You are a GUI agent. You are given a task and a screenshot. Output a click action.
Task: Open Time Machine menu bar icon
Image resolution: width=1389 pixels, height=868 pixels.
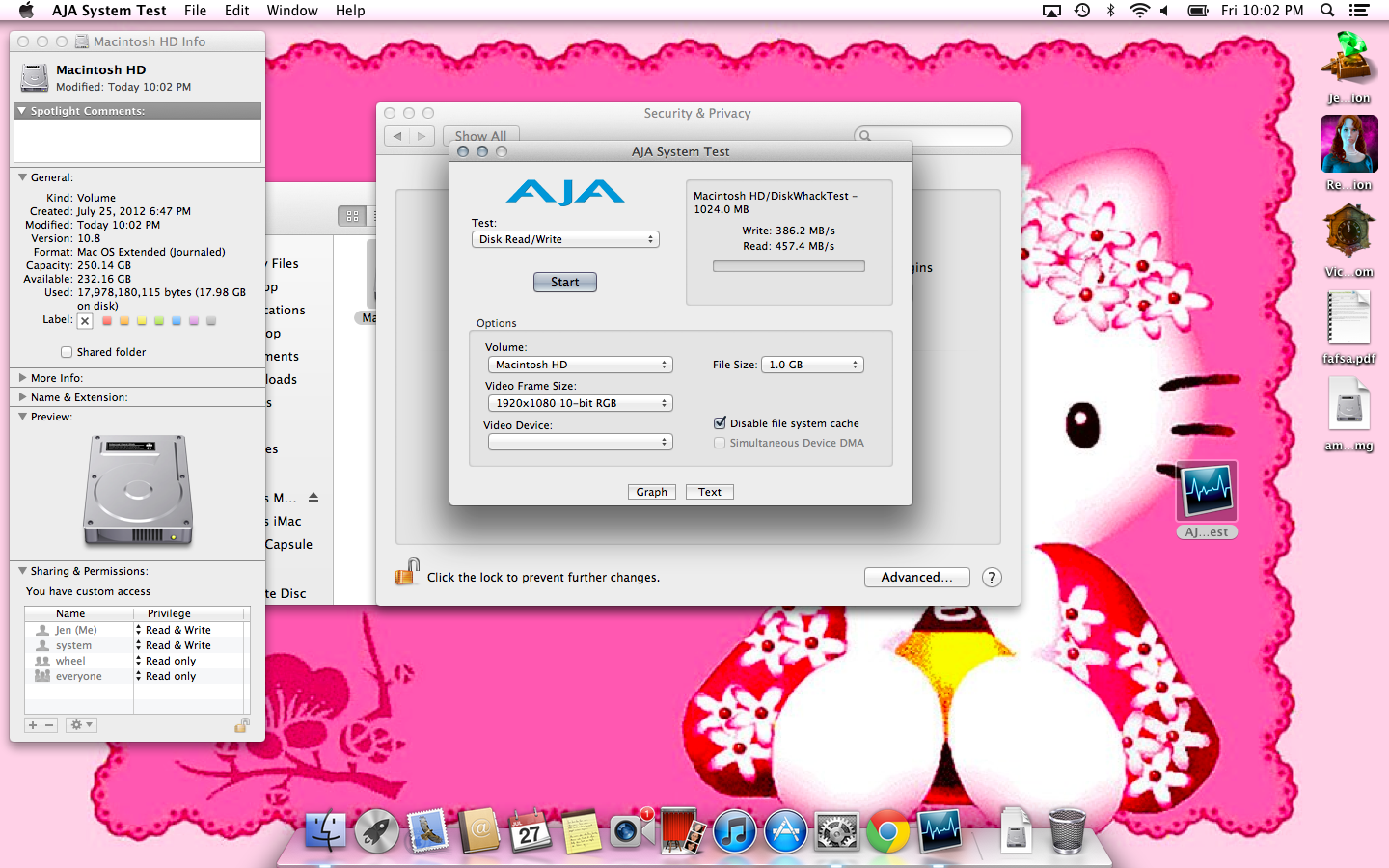(x=1082, y=11)
